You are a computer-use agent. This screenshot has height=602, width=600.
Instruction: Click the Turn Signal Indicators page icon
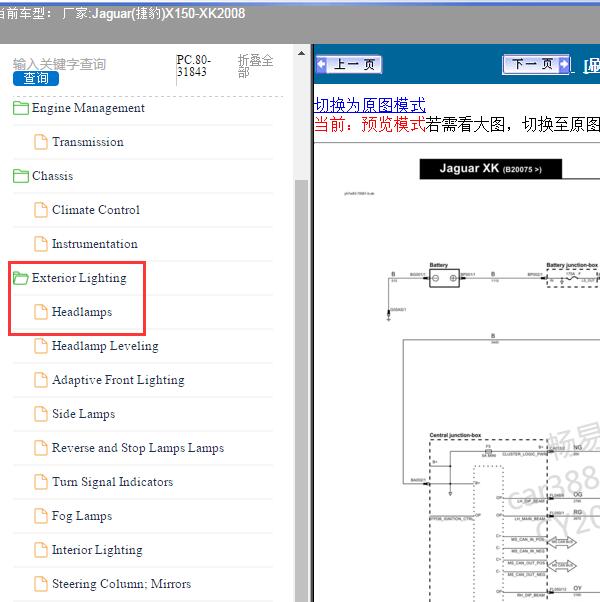point(41,482)
